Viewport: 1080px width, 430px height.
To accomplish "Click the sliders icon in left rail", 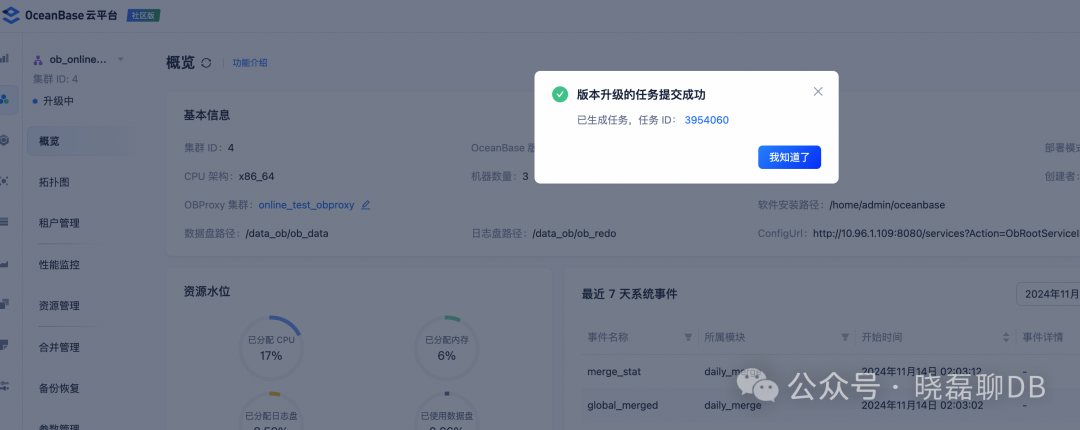I will point(5,385).
